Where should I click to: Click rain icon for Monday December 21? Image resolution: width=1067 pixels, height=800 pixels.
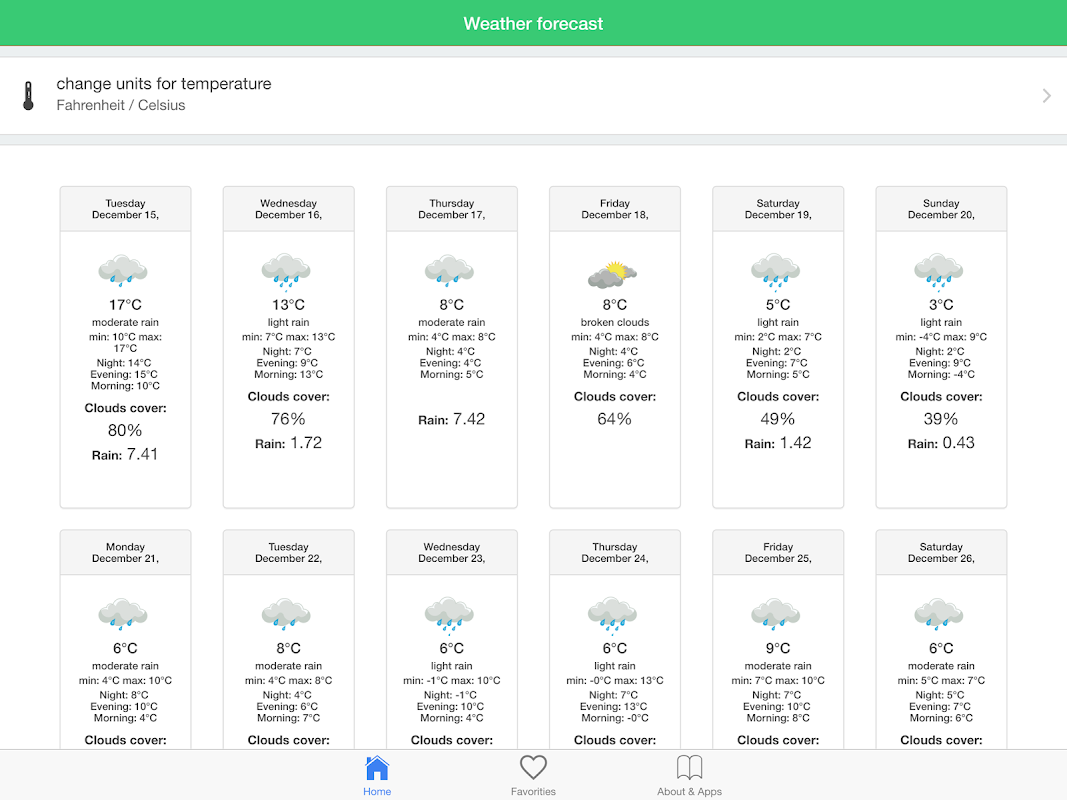pyautogui.click(x=123, y=614)
